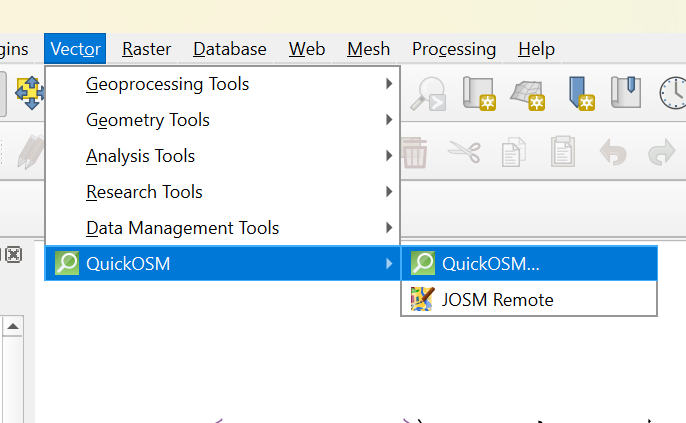The width and height of the screenshot is (686, 423).
Task: Open the Help menu
Action: [x=536, y=49]
